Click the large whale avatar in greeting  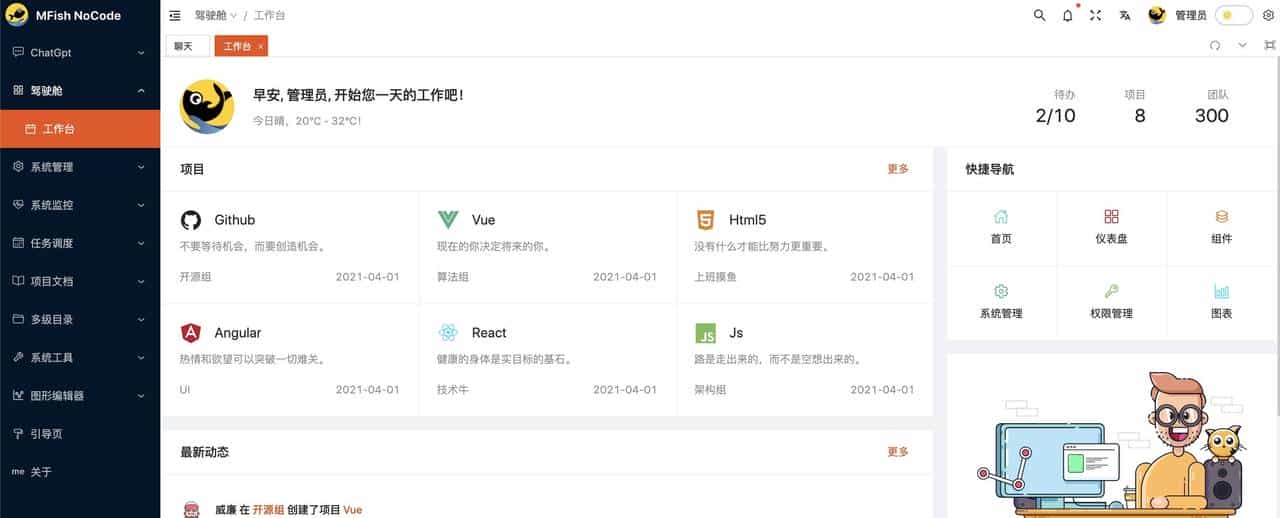pyautogui.click(x=207, y=106)
